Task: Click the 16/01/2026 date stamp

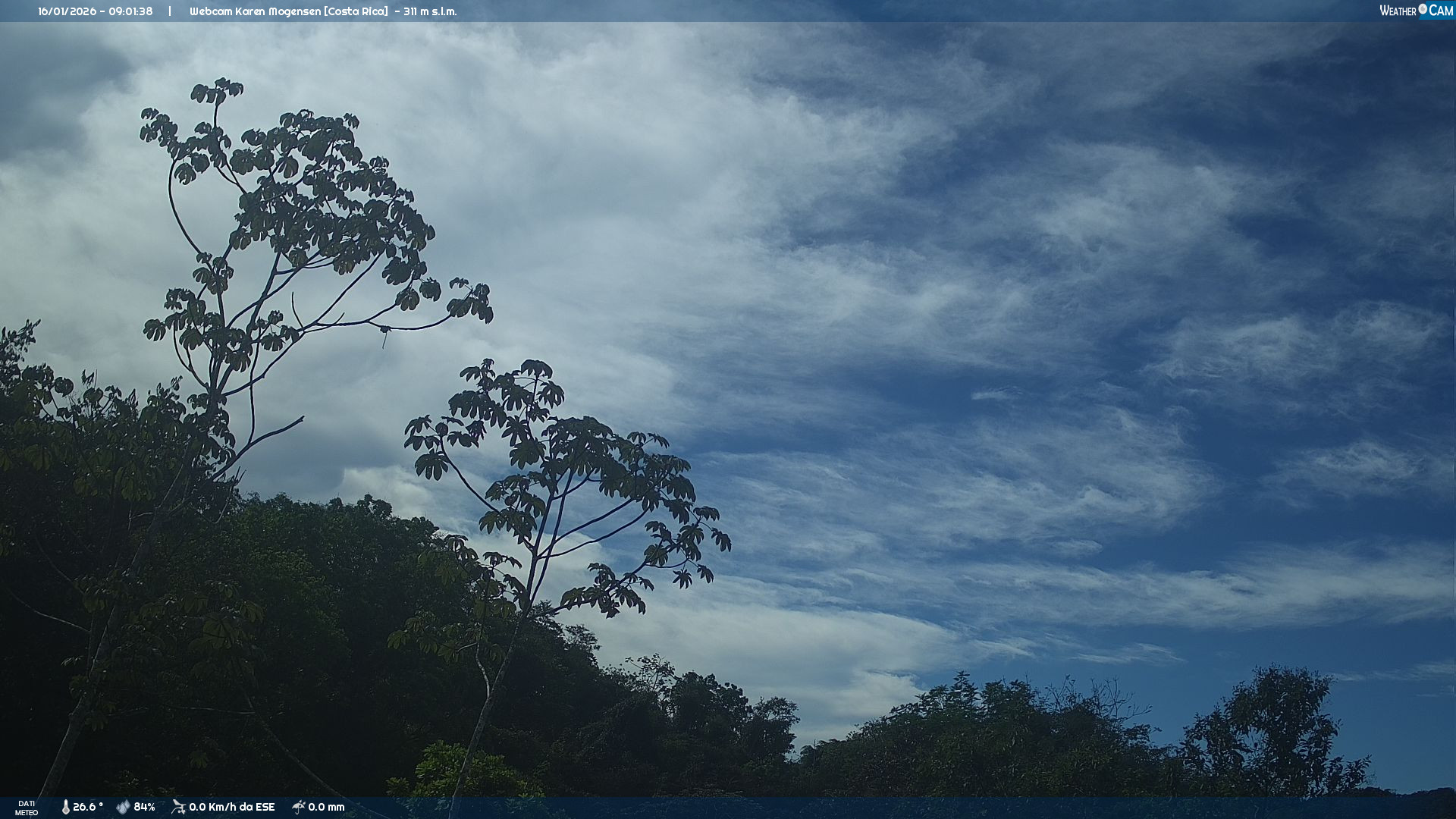Action: (x=66, y=11)
